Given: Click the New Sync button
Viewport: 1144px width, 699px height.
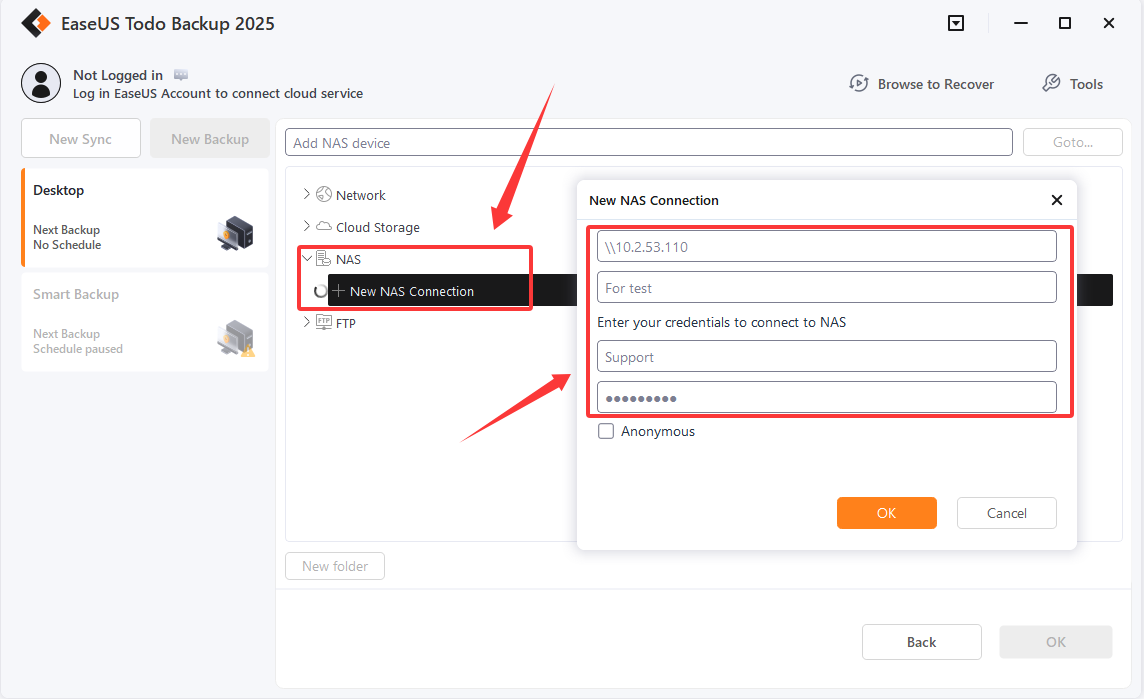Looking at the screenshot, I should point(80,139).
